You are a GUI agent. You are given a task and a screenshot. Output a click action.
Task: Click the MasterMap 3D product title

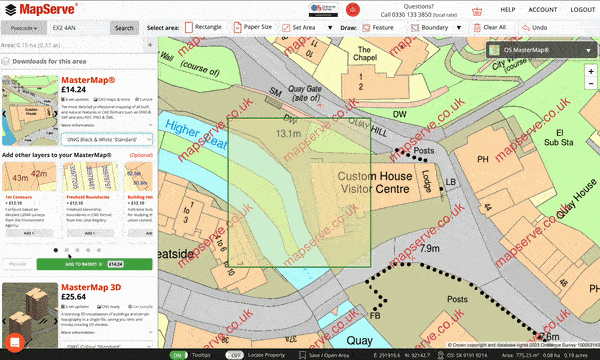[91, 287]
